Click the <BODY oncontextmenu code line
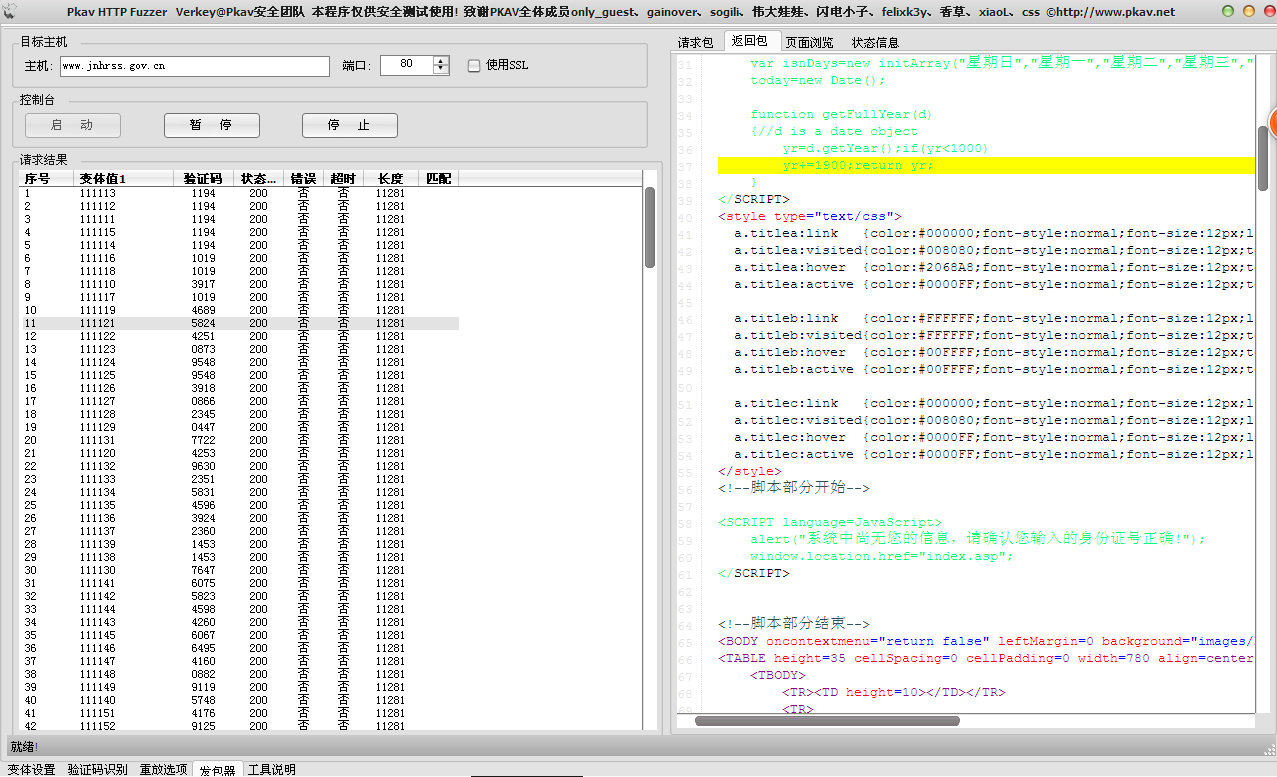1277x777 pixels. point(985,641)
